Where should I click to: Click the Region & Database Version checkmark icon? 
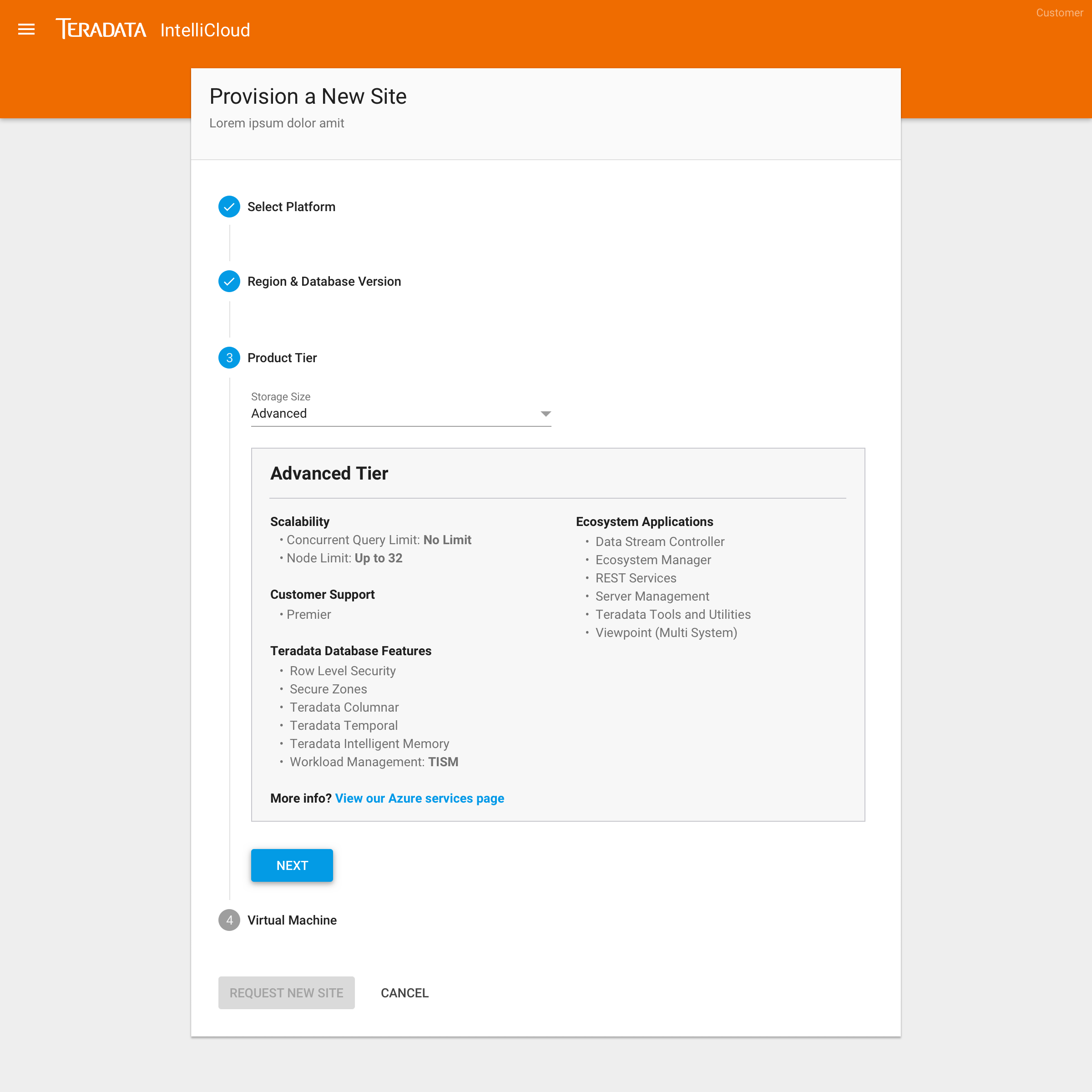point(229,282)
